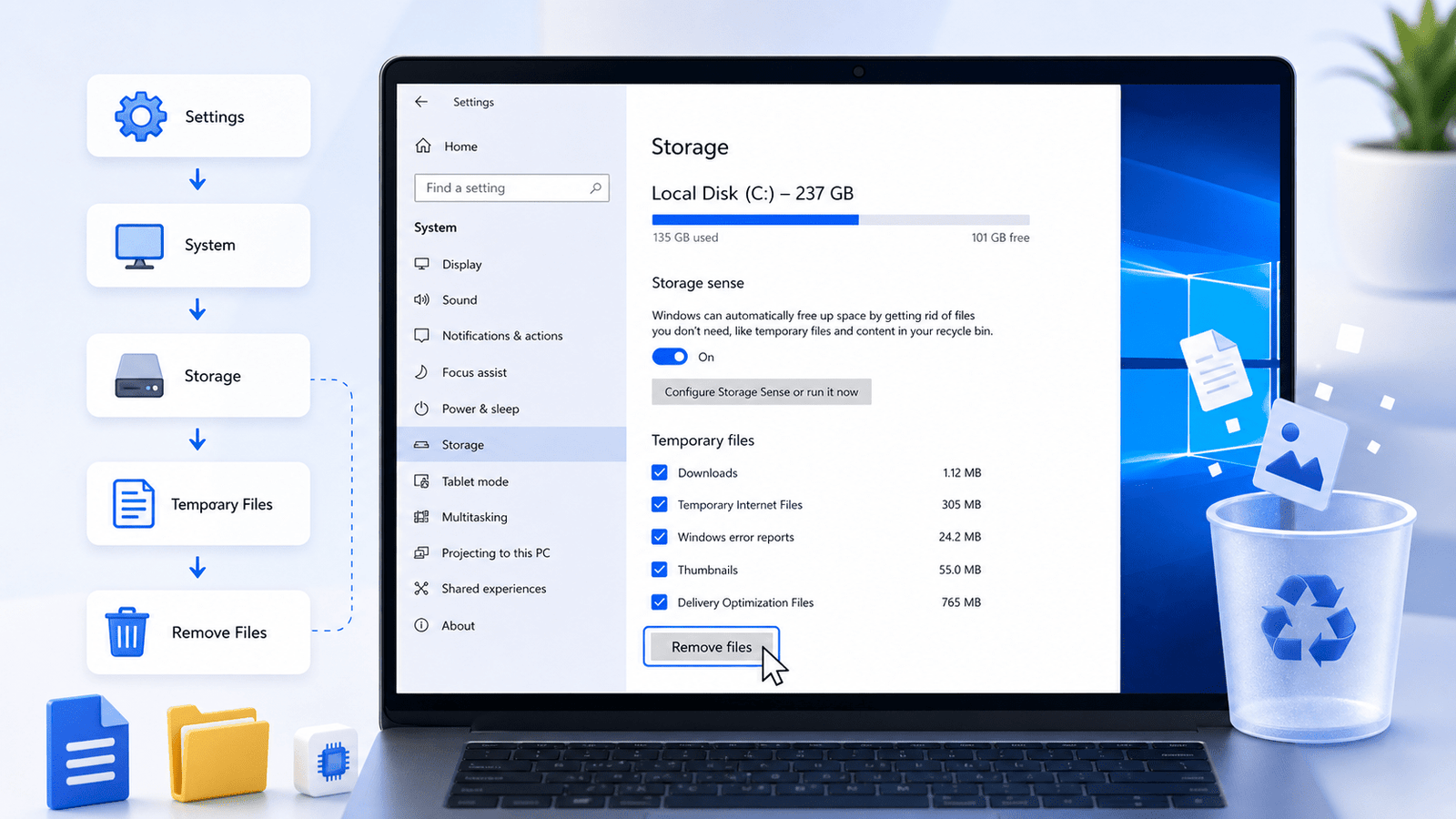The width and height of the screenshot is (1456, 819).
Task: Click the Focus assist moon icon
Action: [x=421, y=371]
